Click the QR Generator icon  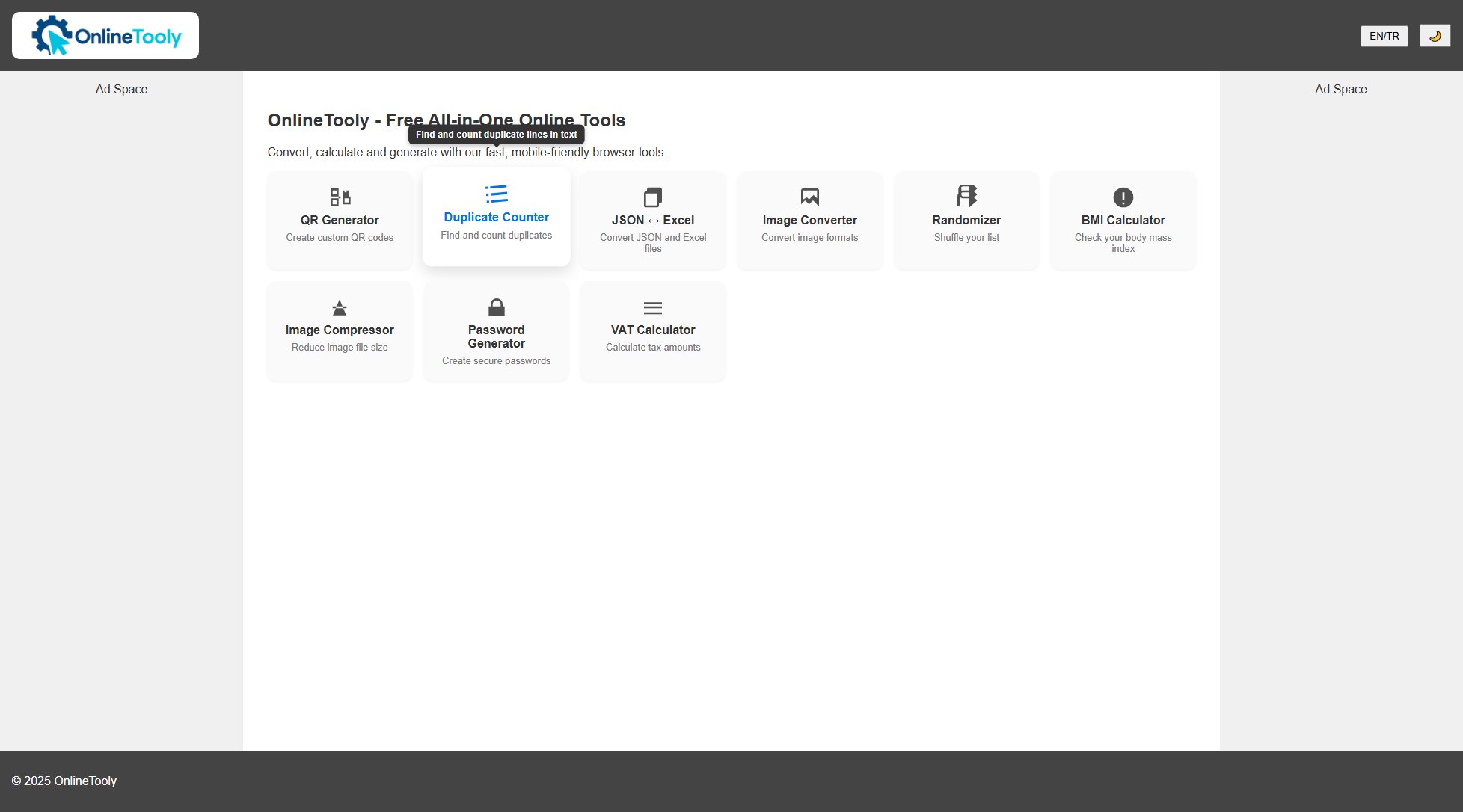click(340, 197)
